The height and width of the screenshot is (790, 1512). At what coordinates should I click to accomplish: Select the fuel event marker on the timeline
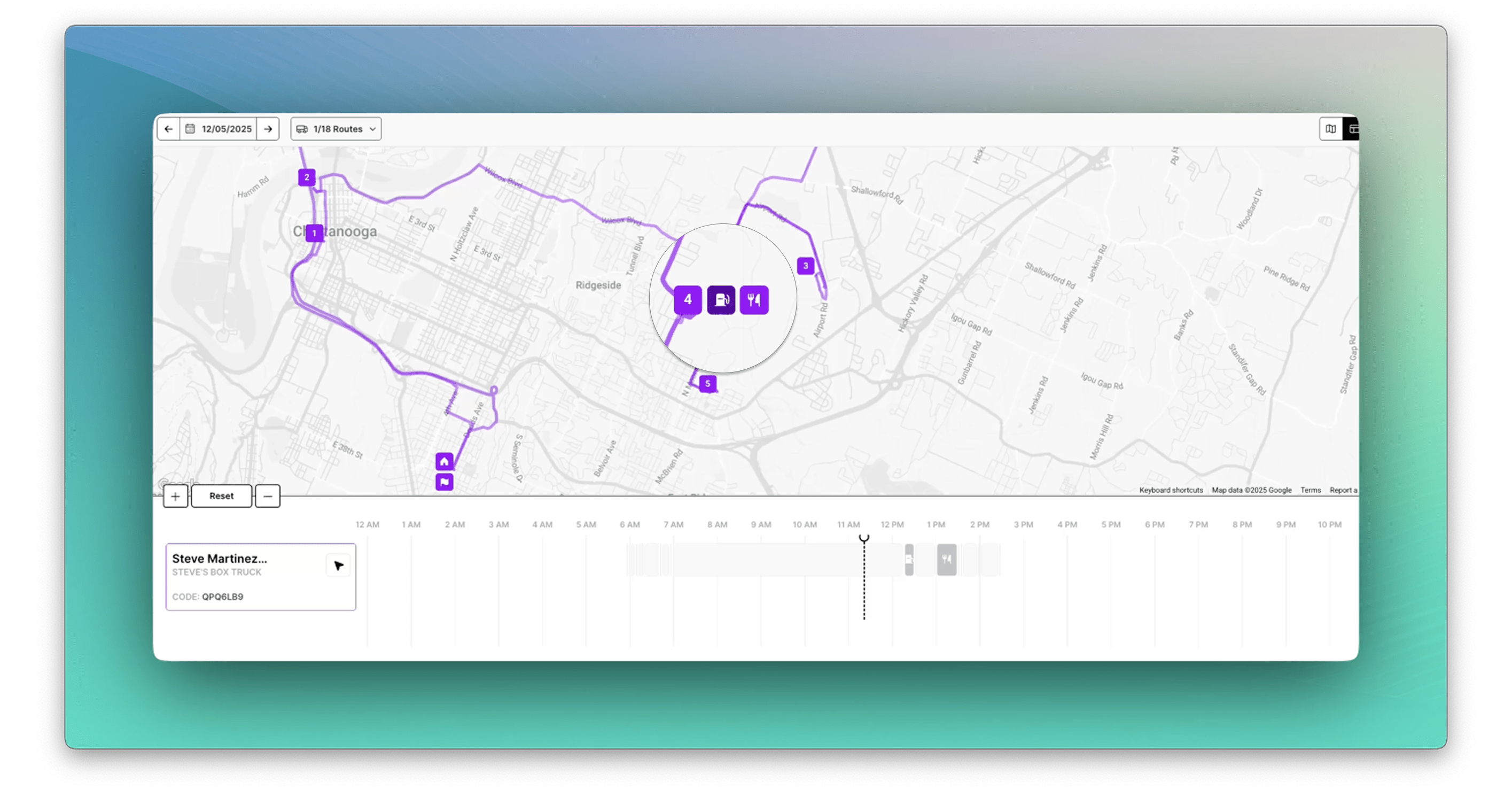click(x=909, y=559)
